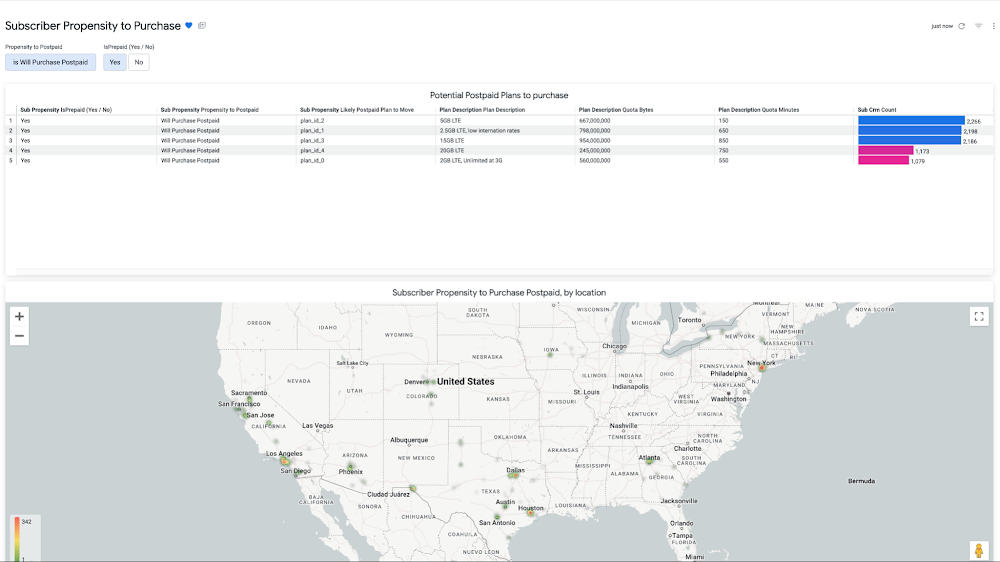Click the plan_id_2 cell
The width and height of the screenshot is (1000, 562).
click(x=312, y=121)
